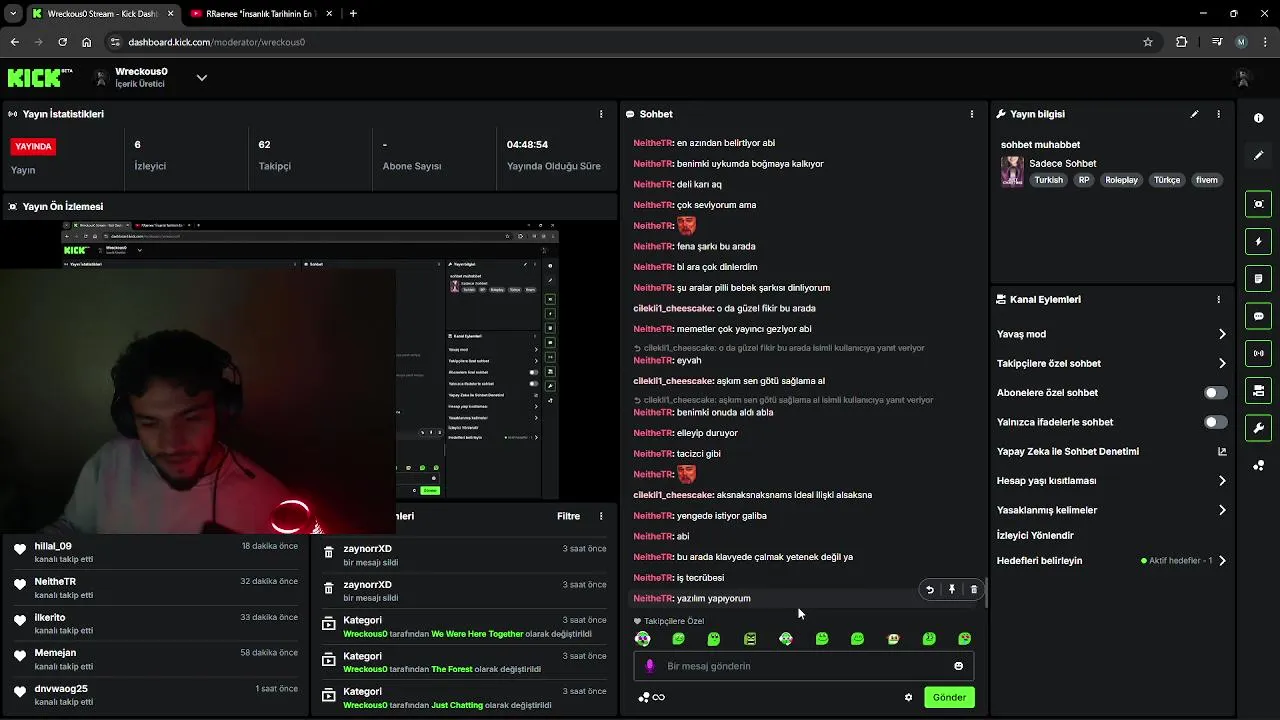This screenshot has width=1280, height=720.
Task: Switch to RRaenee YouTube tab
Action: pyautogui.click(x=260, y=14)
